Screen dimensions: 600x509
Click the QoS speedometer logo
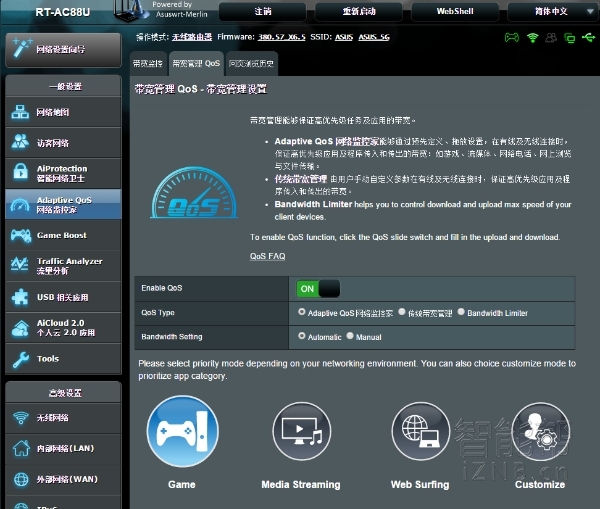tap(194, 193)
